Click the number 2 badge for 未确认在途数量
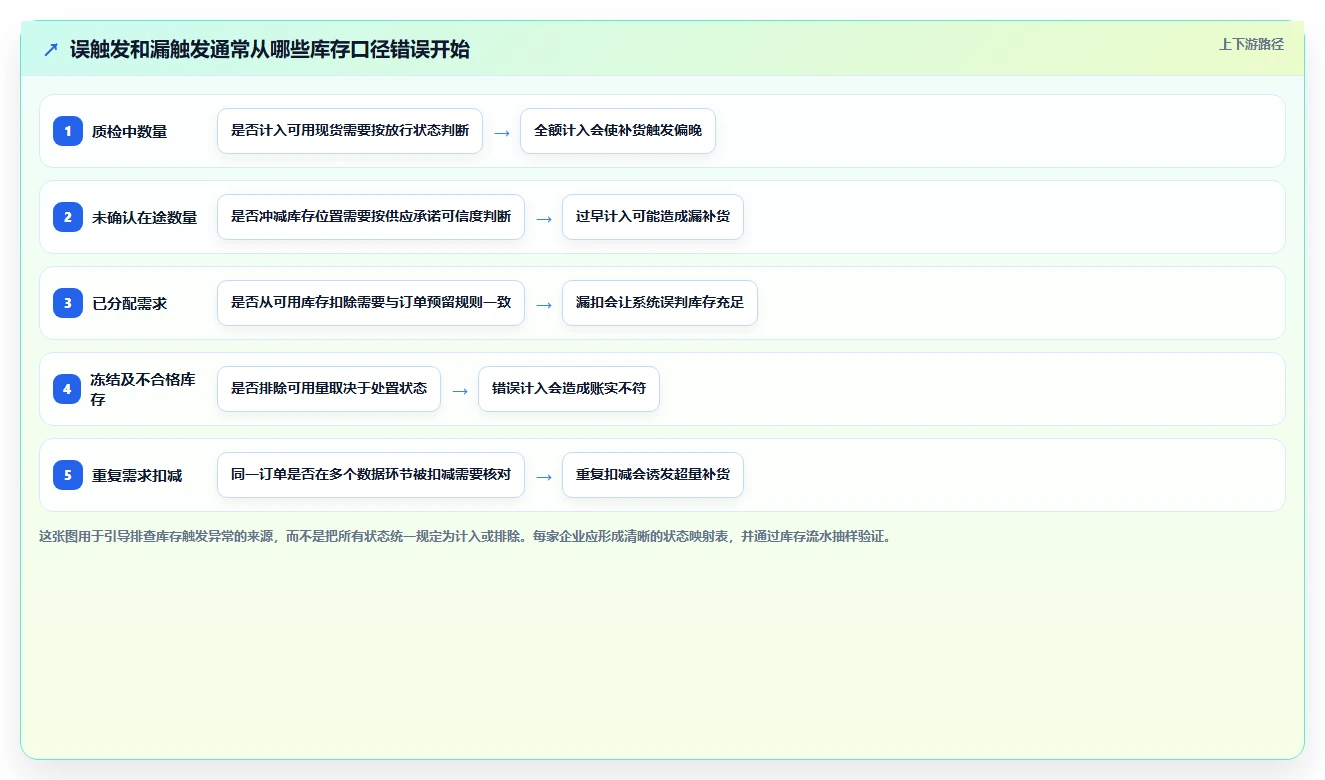Screen dimensions: 1325x780 pos(68,217)
